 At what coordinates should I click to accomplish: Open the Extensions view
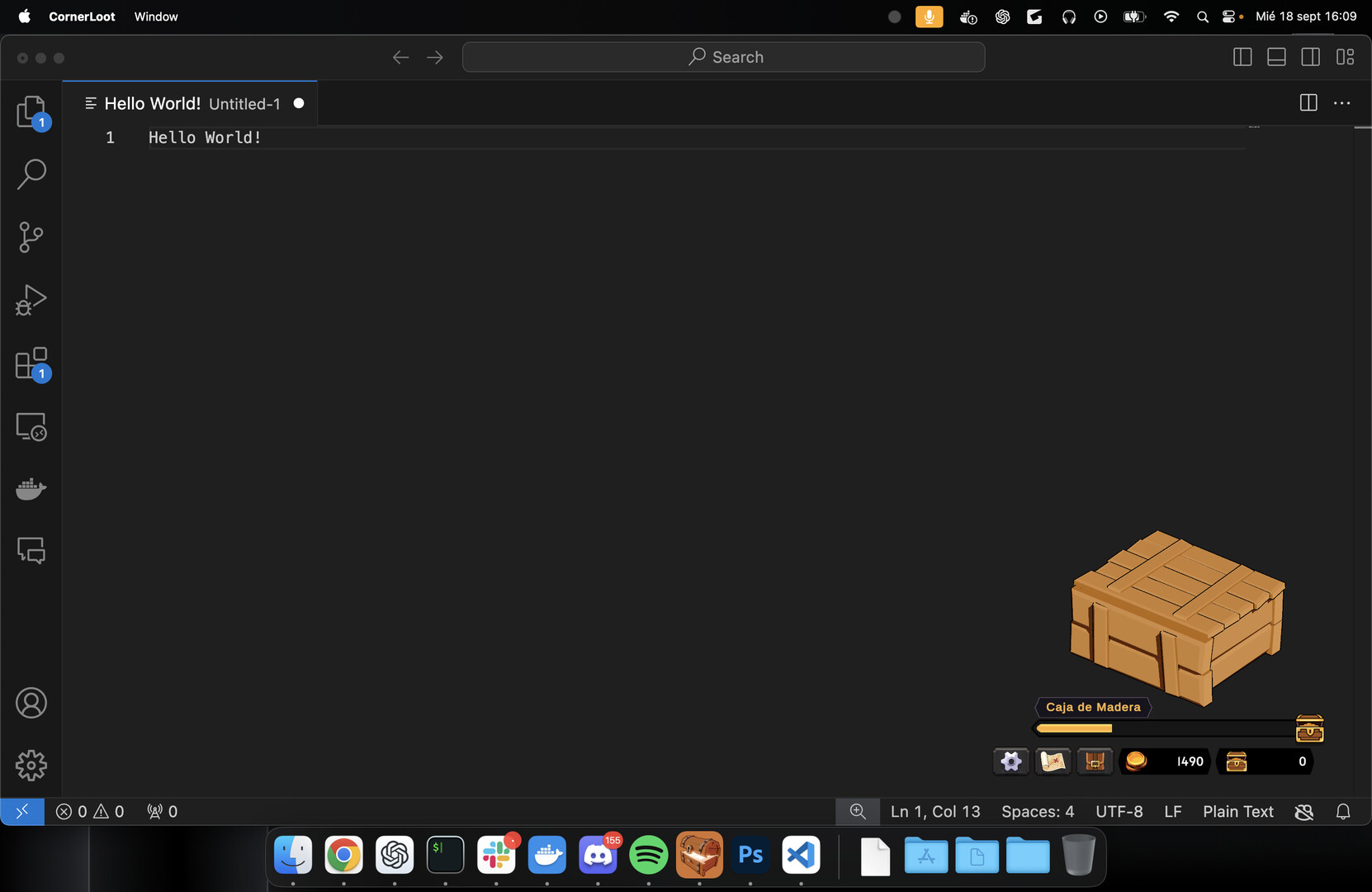coord(31,363)
